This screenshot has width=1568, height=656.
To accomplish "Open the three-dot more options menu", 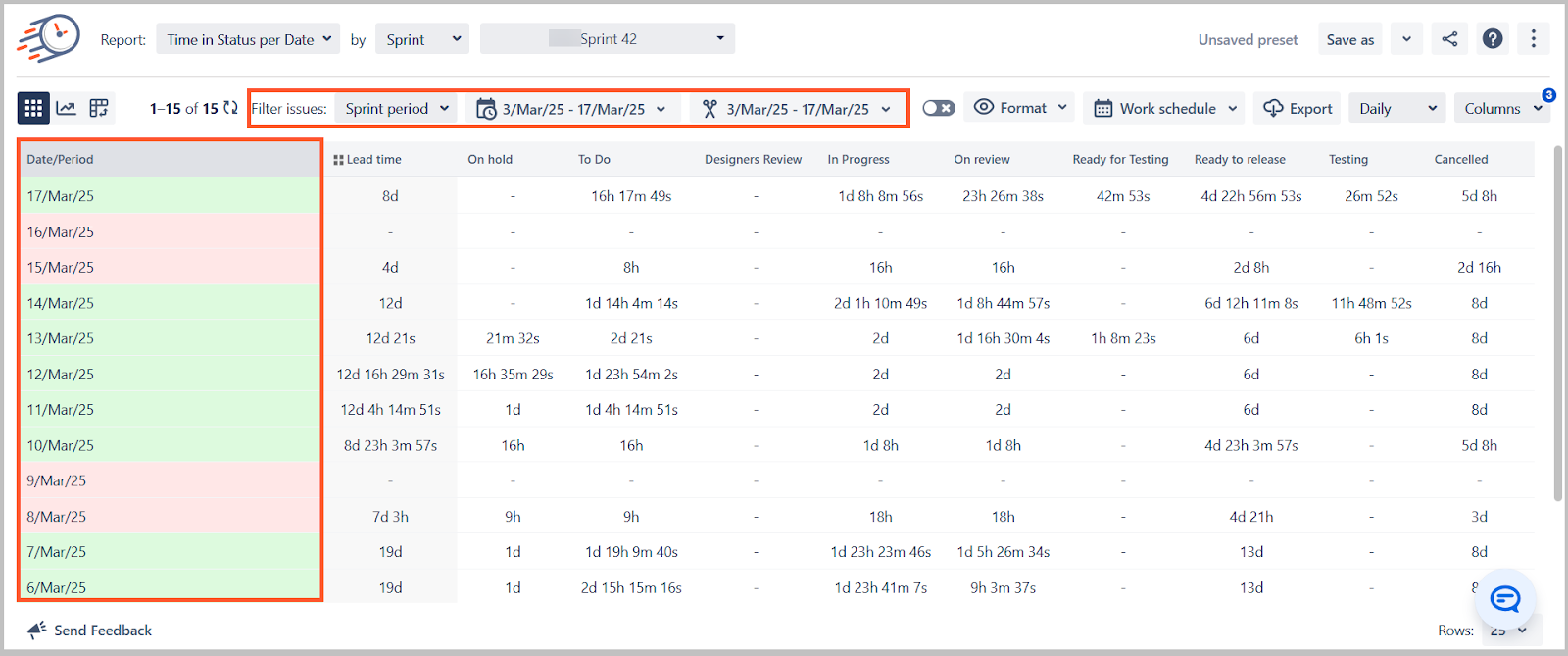I will (x=1534, y=39).
